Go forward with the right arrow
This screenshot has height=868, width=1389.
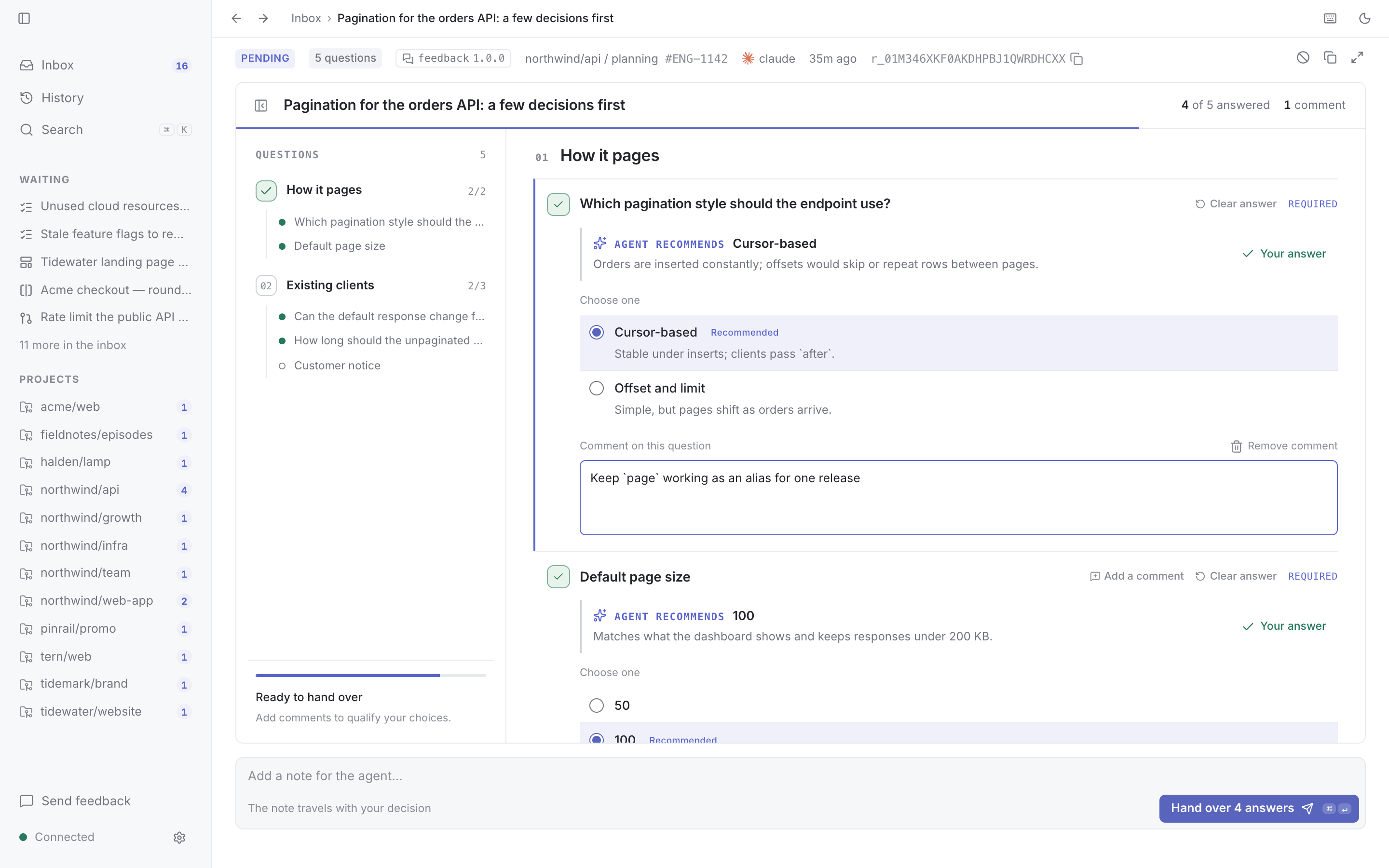[263, 18]
